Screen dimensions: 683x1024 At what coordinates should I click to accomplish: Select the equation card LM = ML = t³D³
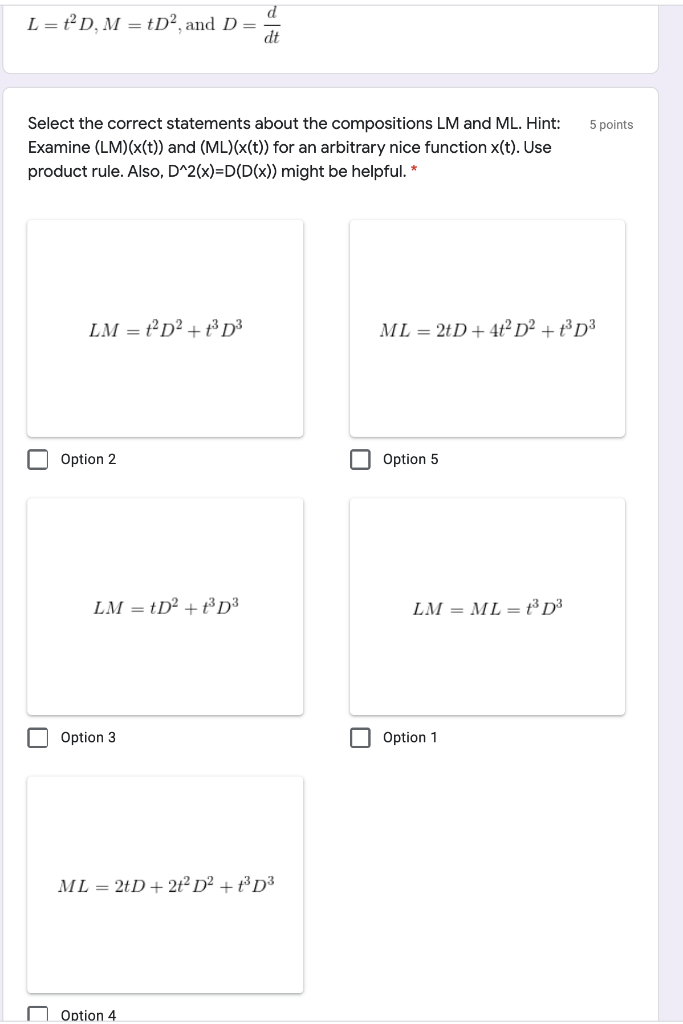pos(487,607)
